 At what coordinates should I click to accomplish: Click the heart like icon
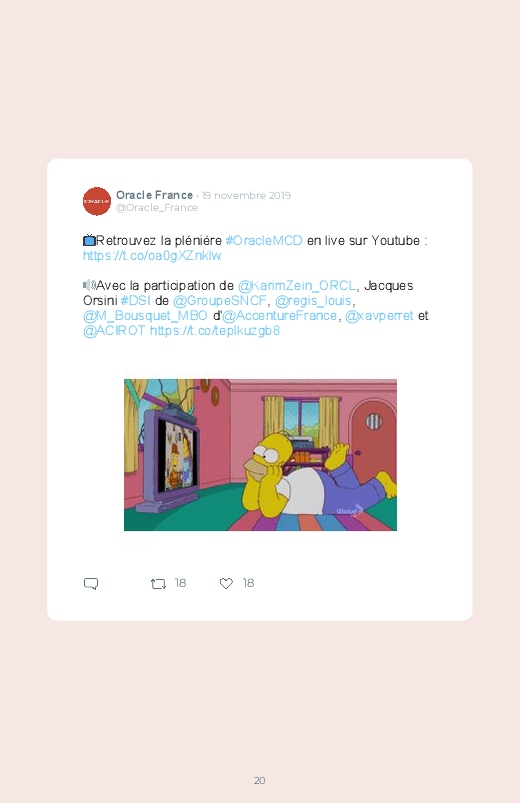(226, 583)
